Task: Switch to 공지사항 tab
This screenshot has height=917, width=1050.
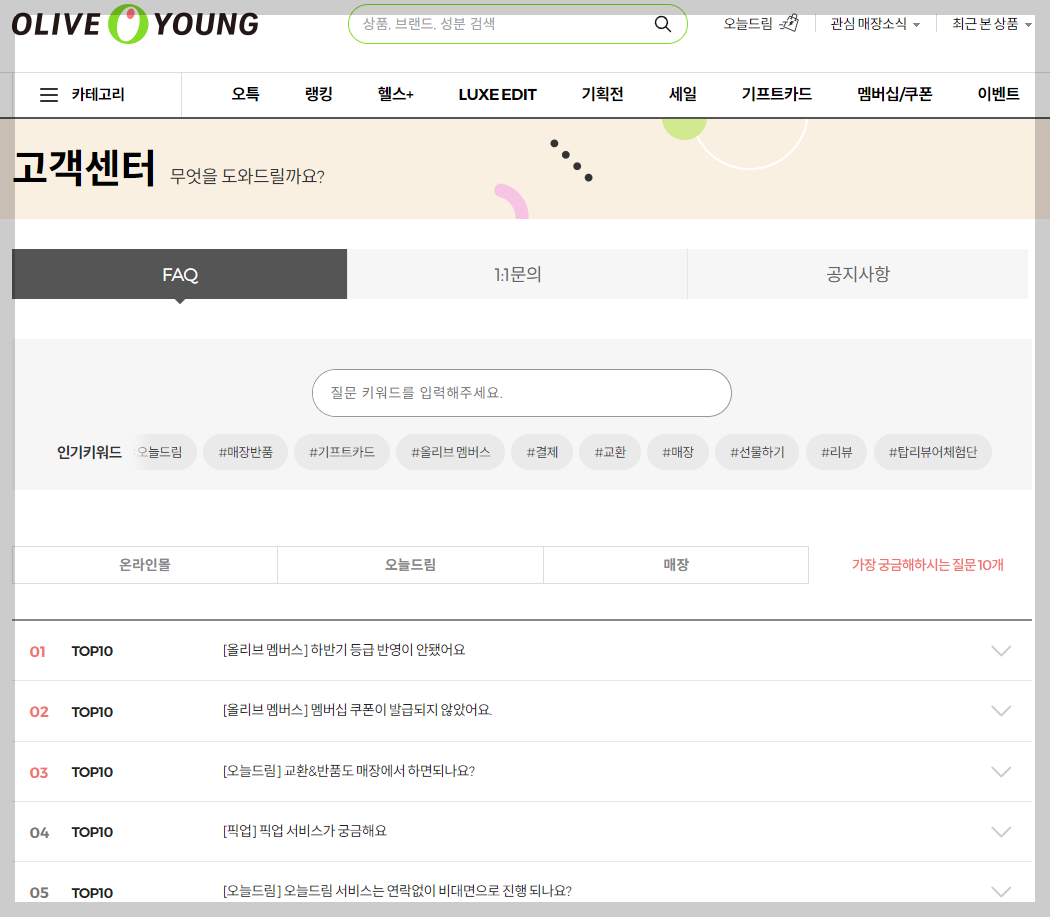Action: pos(858,274)
